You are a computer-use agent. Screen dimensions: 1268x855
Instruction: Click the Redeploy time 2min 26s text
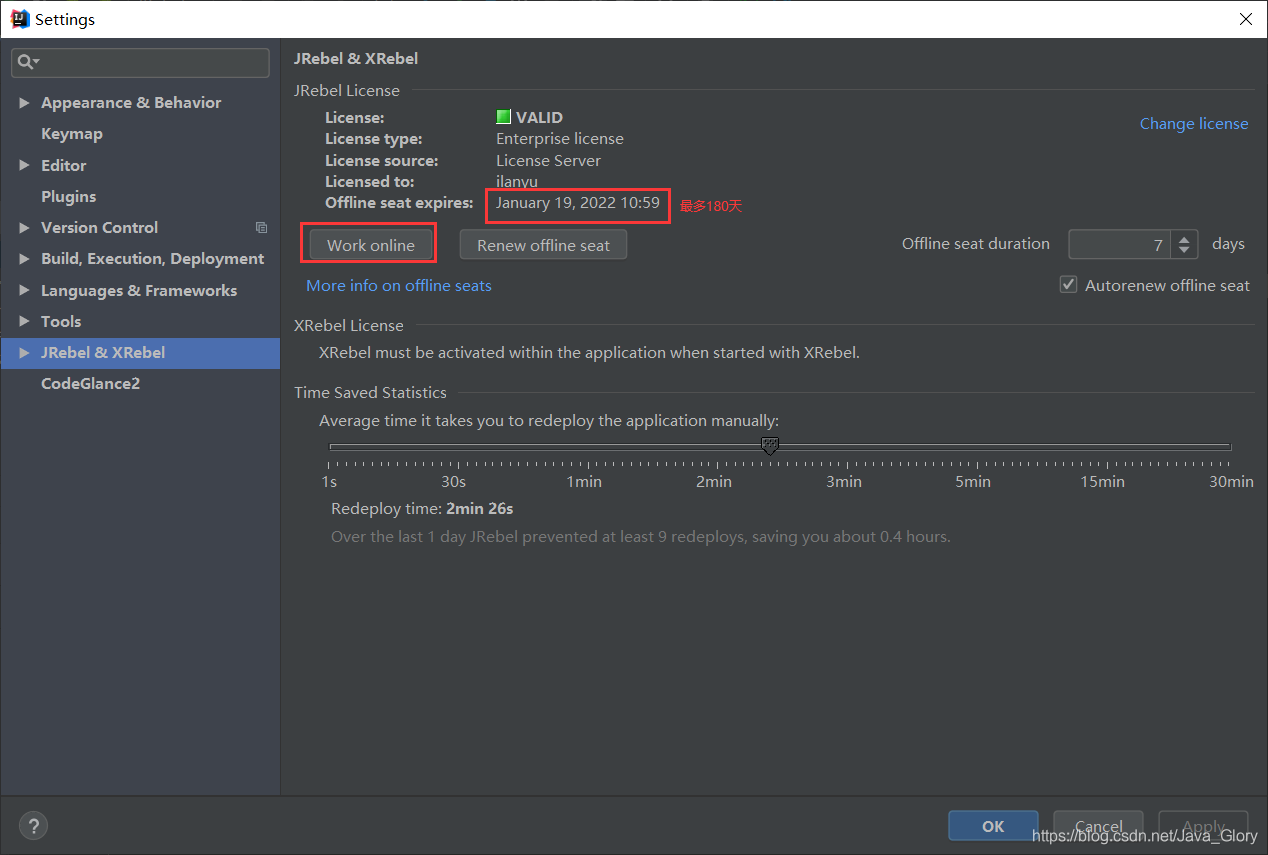click(422, 509)
